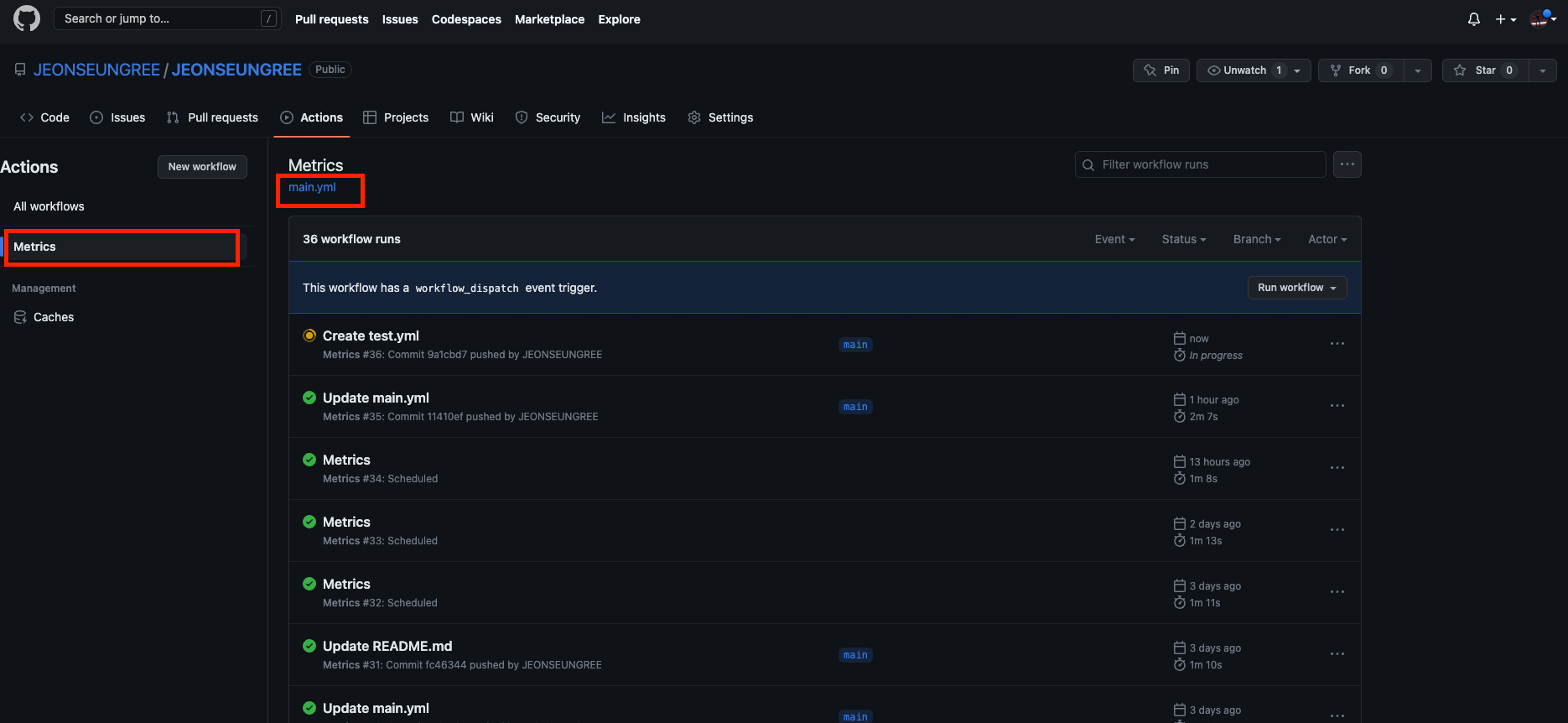Image resolution: width=1568 pixels, height=723 pixels.
Task: Click the repository icon before JEONSEUNGREE
Action: point(20,70)
